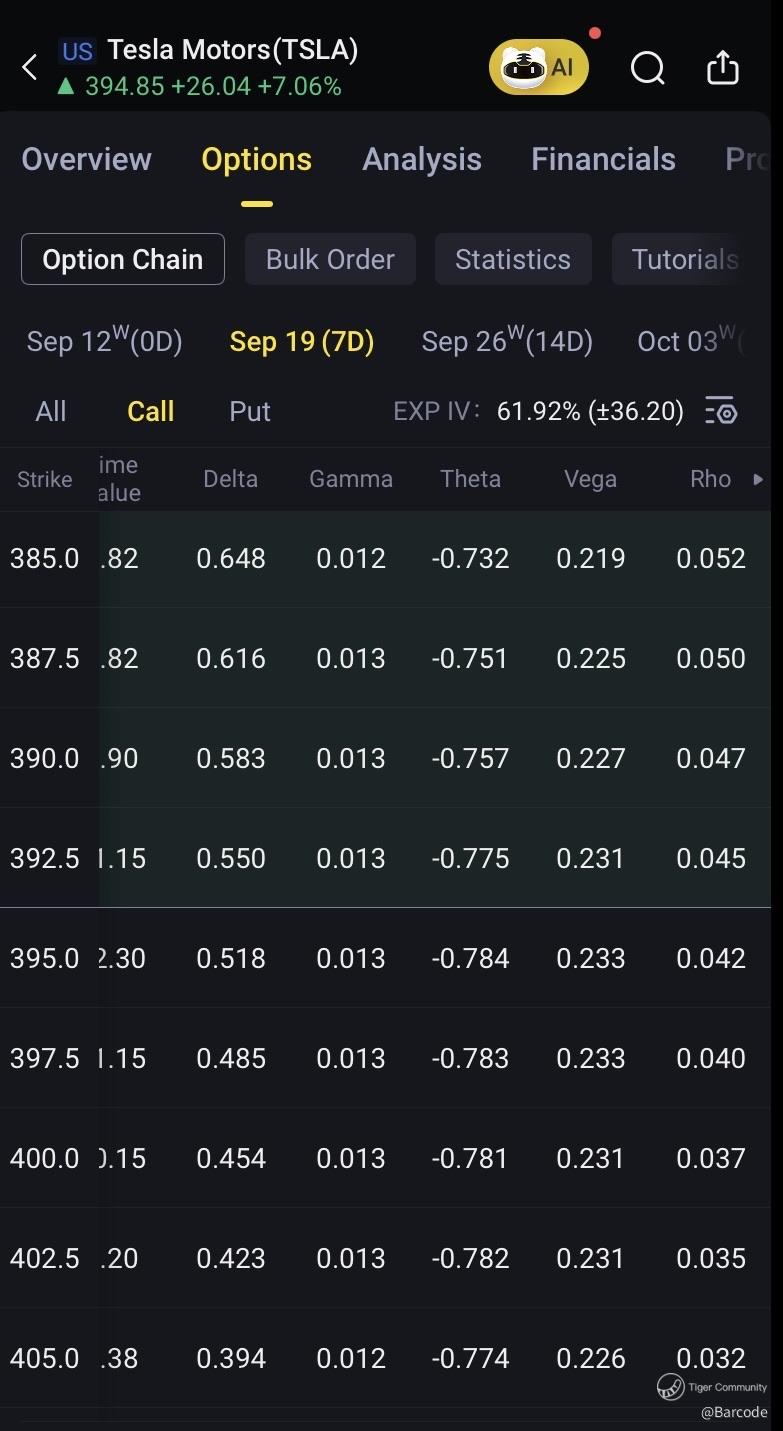Tap the share icon
783x1431 pixels.
722,68
